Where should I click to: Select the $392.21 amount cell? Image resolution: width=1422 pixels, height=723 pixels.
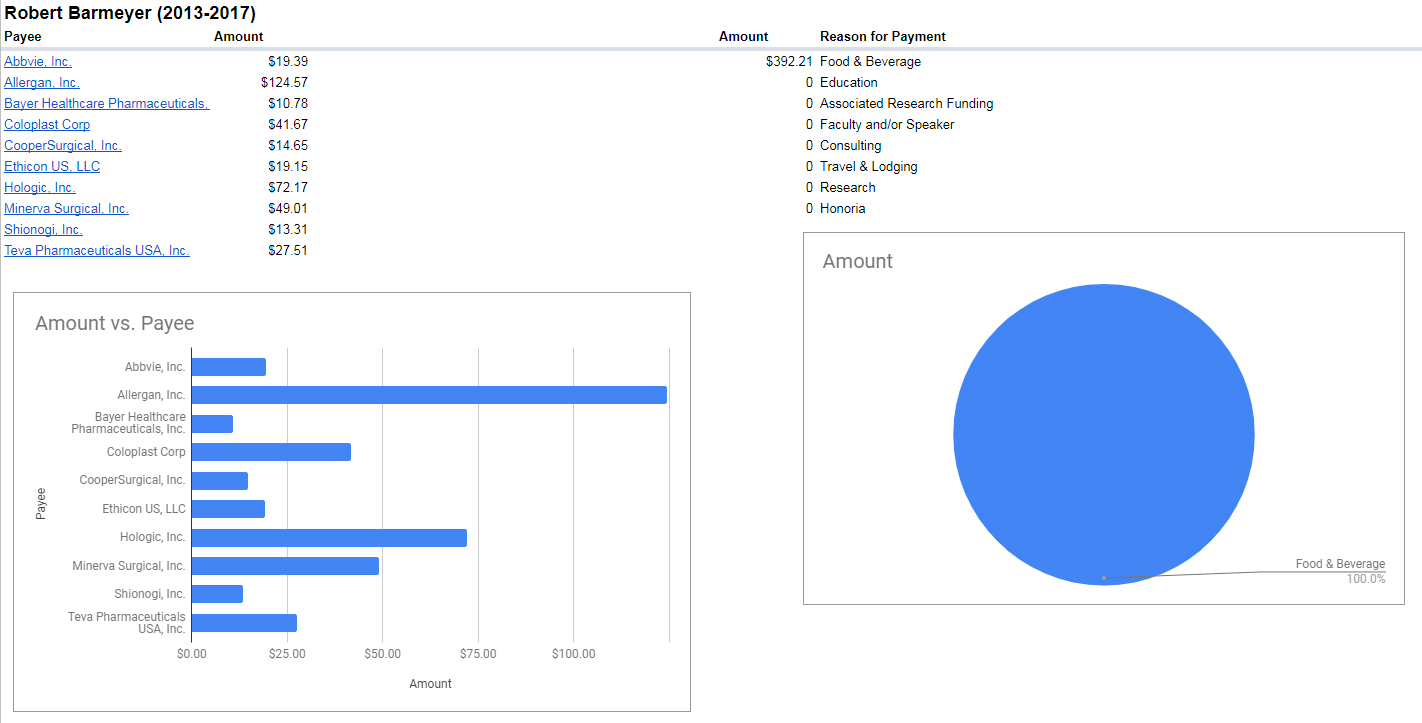(x=788, y=62)
